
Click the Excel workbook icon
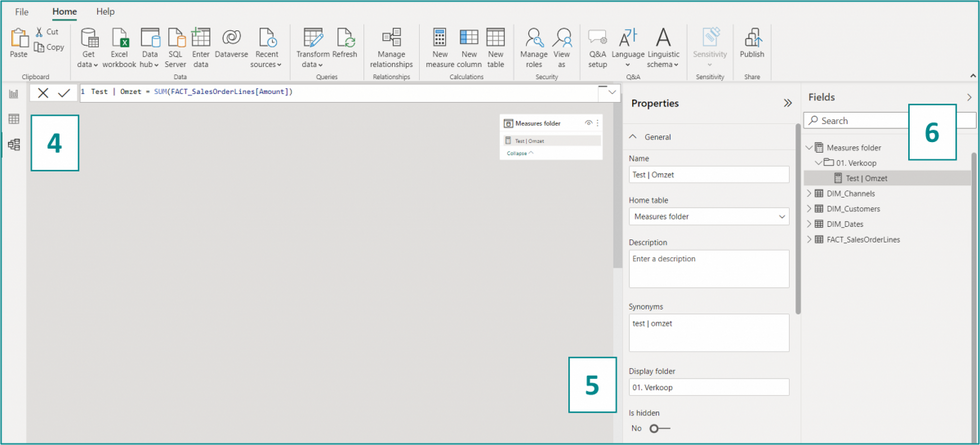119,39
